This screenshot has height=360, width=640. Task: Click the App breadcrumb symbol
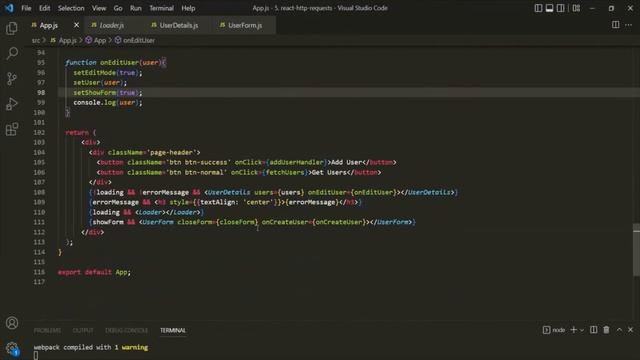[x=96, y=40]
